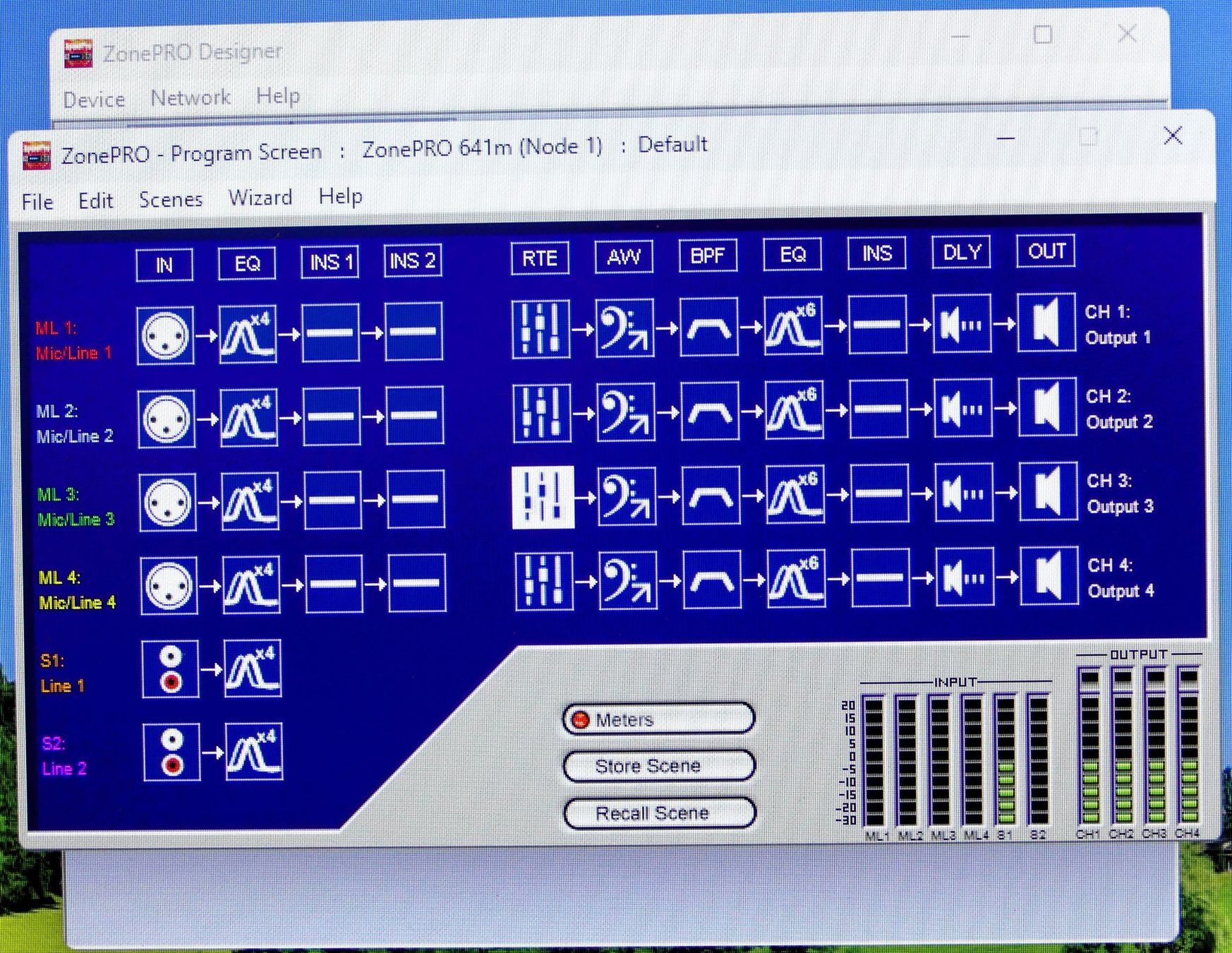Open the CH 2 AutoWarmth (AW) block
This screenshot has width=1232, height=953.
tap(625, 412)
